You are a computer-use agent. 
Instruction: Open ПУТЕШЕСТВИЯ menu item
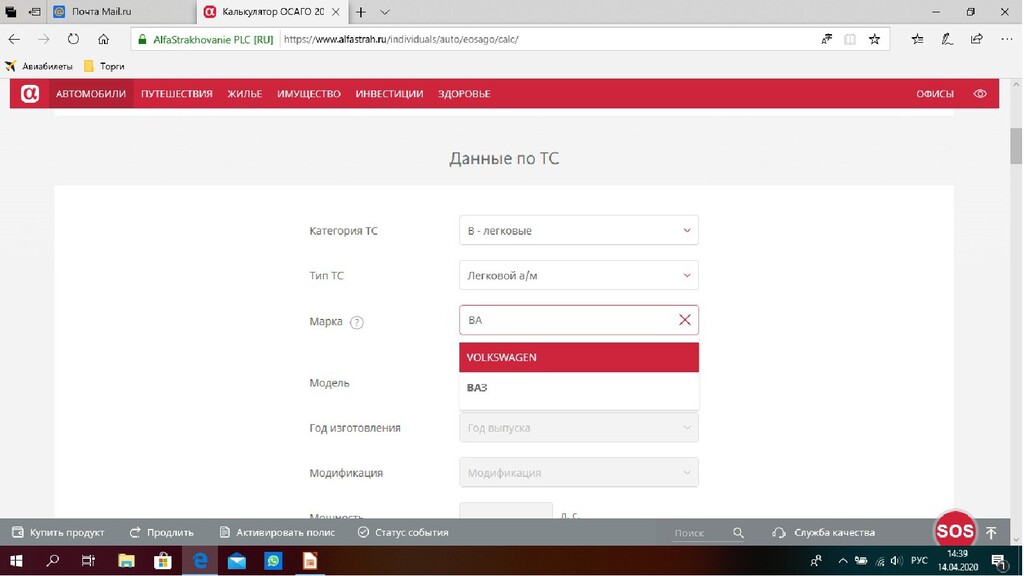176,93
